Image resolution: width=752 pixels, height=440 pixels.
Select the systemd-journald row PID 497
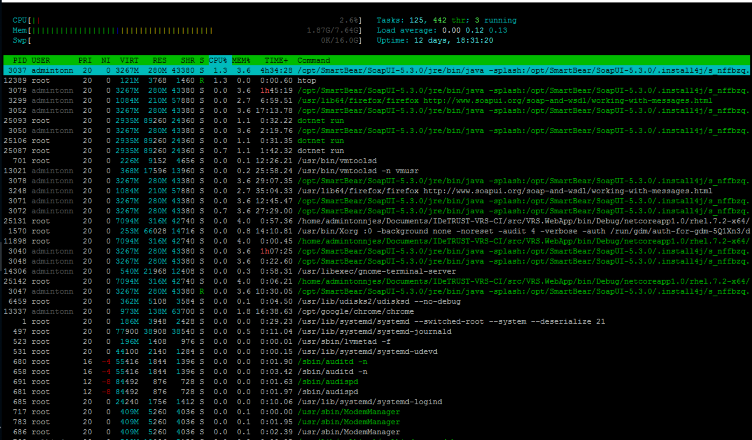click(x=376, y=332)
